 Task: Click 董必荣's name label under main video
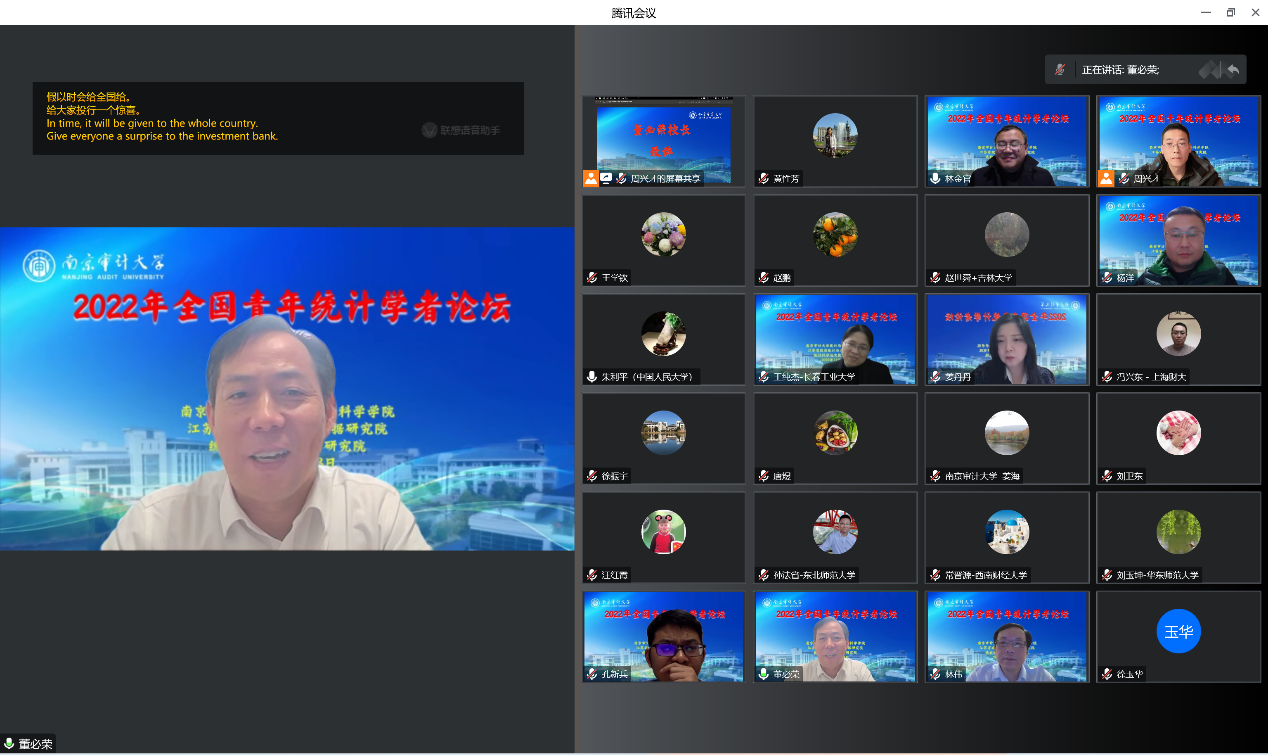[35, 744]
